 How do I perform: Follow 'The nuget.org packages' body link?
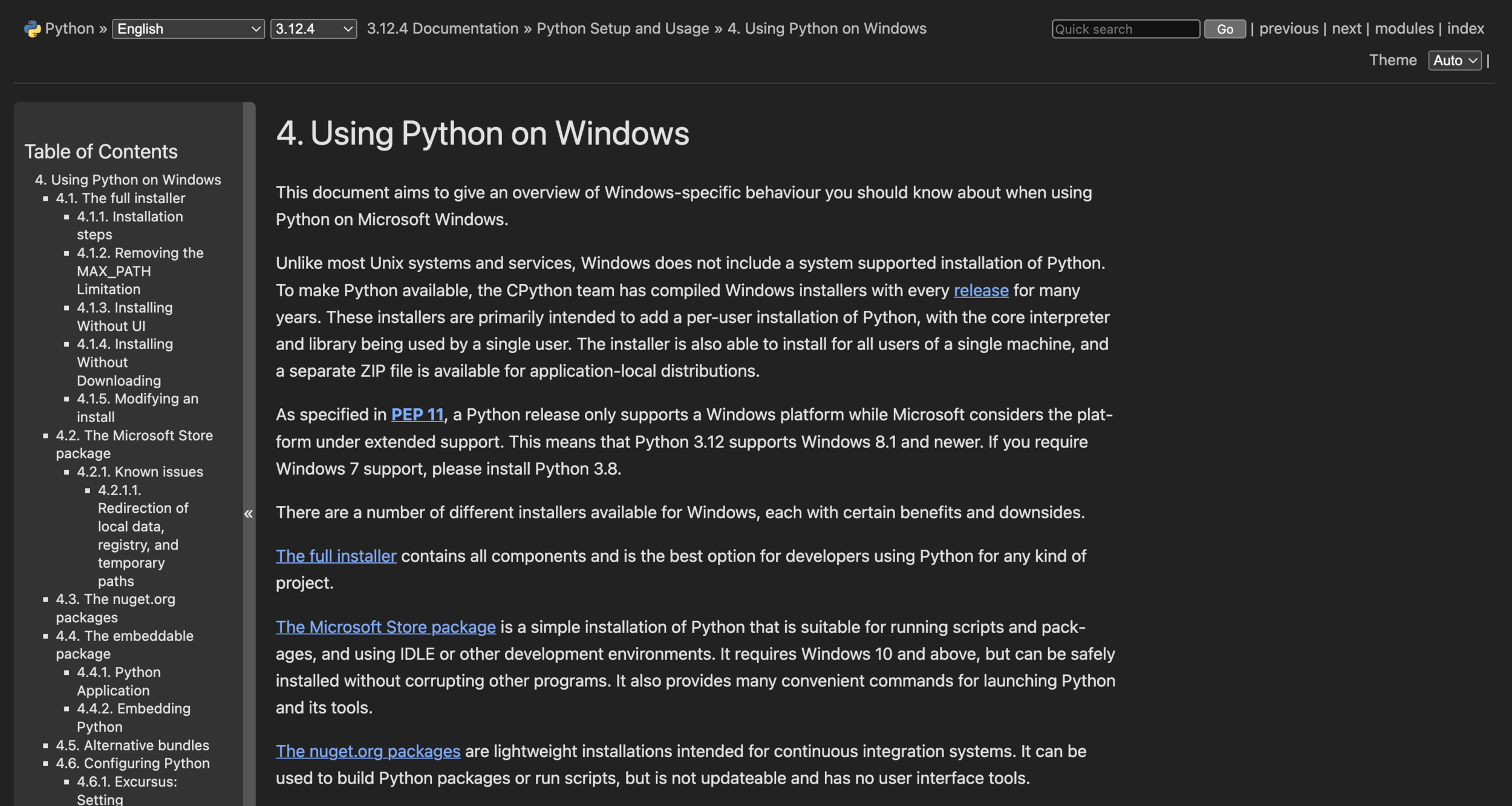368,751
